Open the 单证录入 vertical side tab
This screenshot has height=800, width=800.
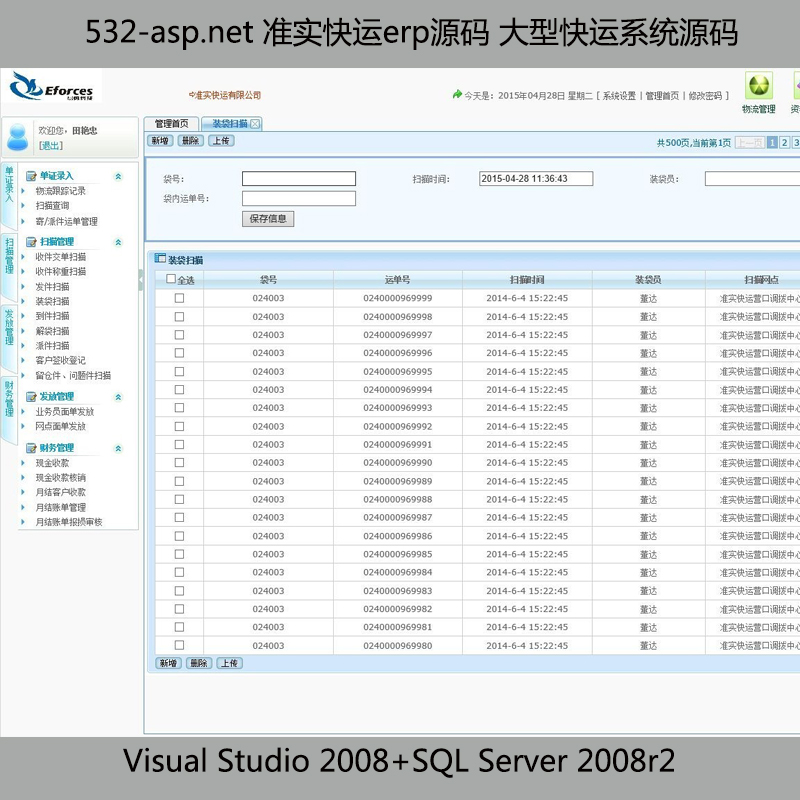click(x=9, y=194)
